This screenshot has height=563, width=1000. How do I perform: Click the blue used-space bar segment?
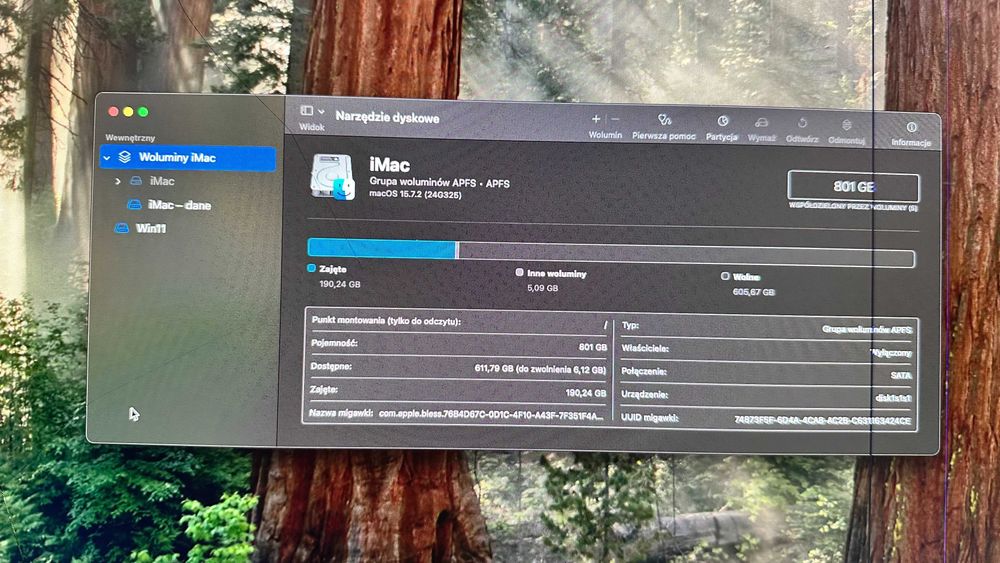click(382, 248)
